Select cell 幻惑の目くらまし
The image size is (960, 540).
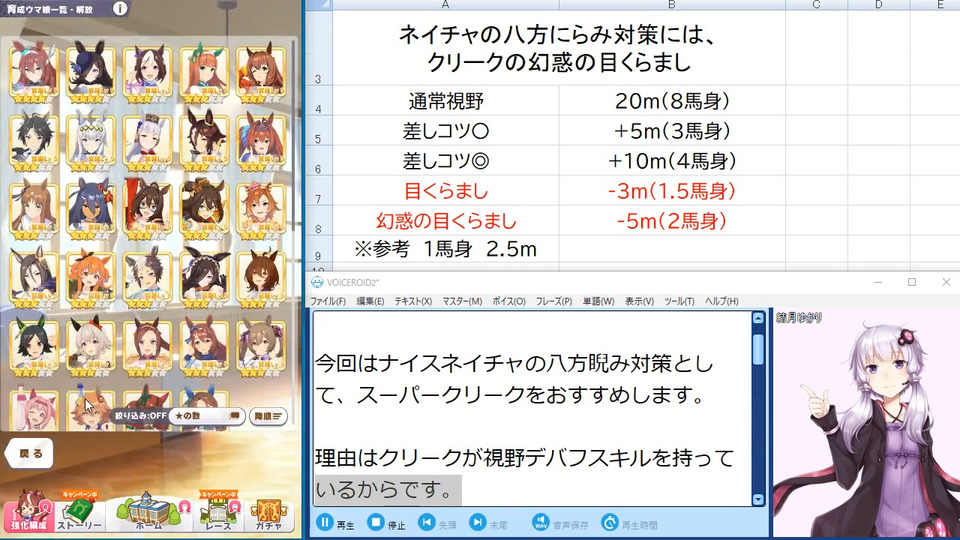(446, 221)
